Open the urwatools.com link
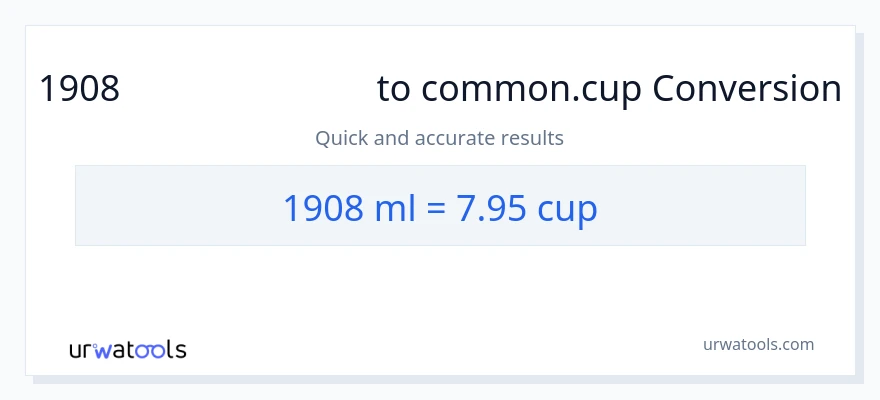The image size is (880, 400). click(757, 344)
